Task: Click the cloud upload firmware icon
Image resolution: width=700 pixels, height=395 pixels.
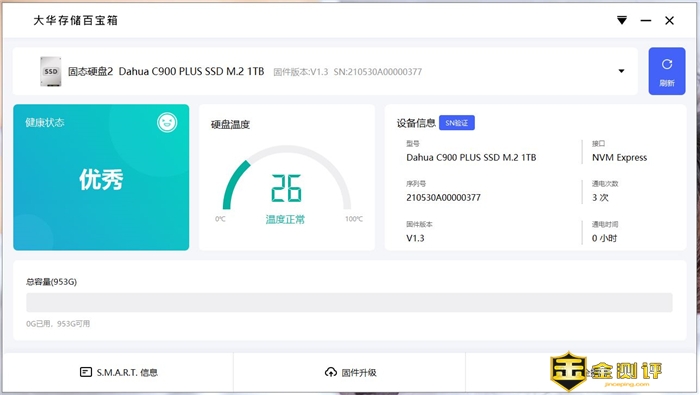Action: (331, 372)
